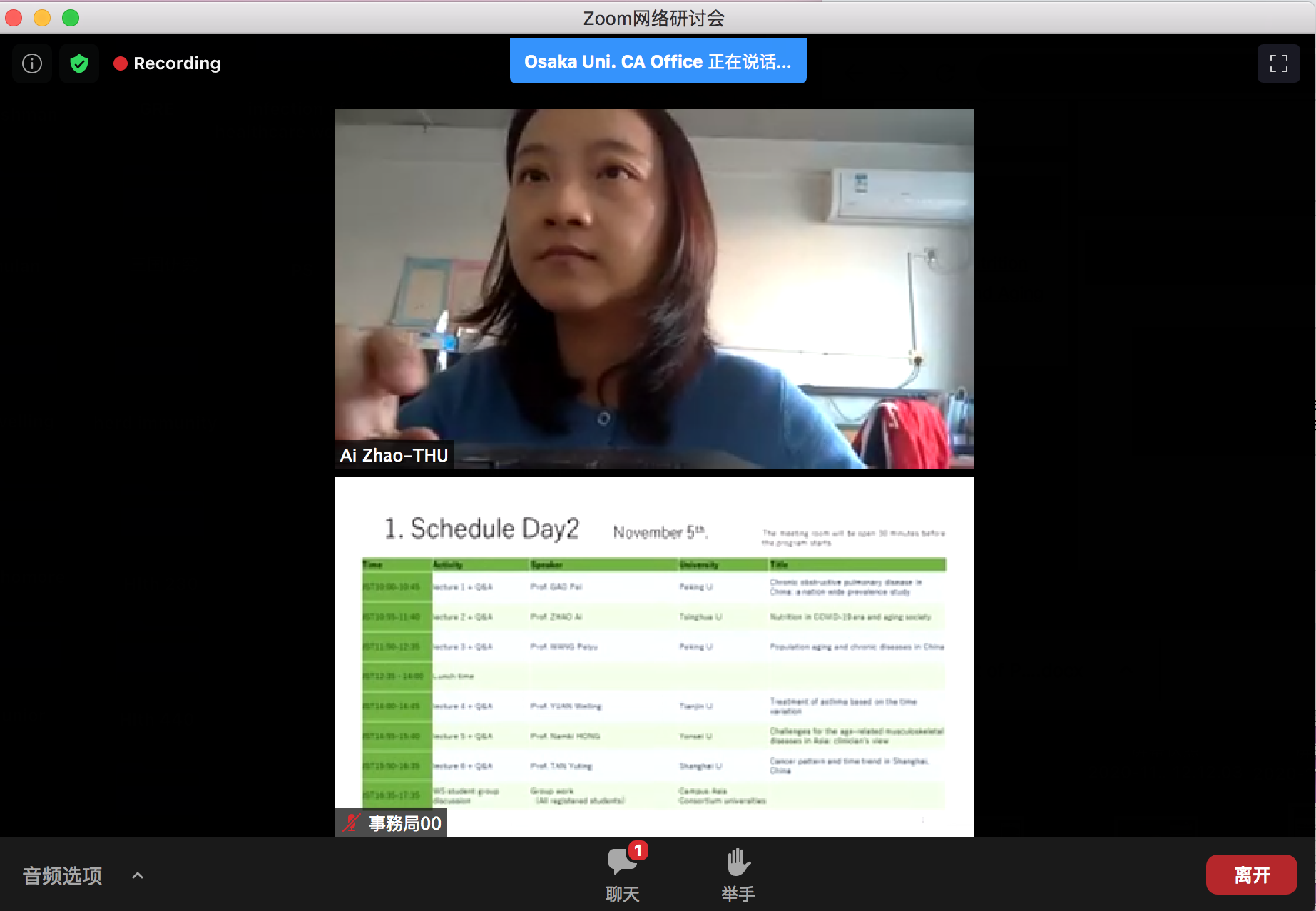Click the Osaka Uni. CA Office speaking banner
Screen dimensions: 1316x911
point(658,61)
